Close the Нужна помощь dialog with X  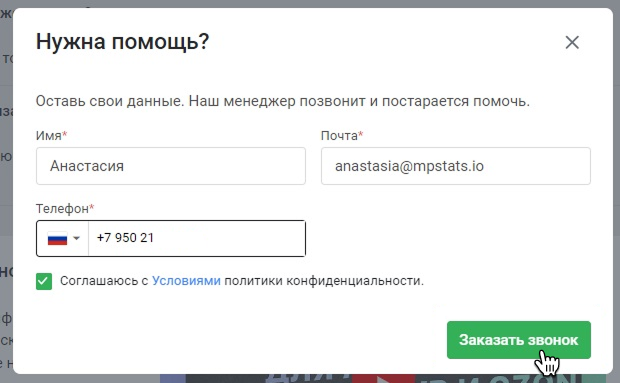click(572, 42)
